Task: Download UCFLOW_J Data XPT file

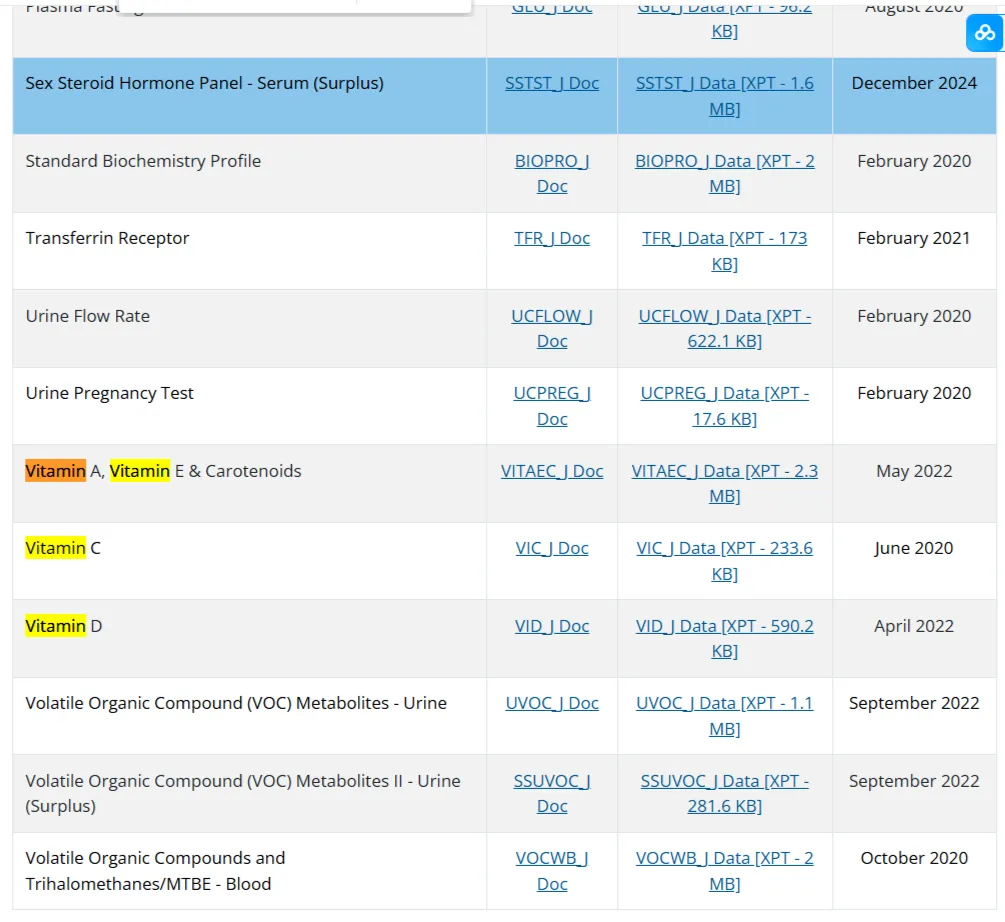Action: point(724,329)
